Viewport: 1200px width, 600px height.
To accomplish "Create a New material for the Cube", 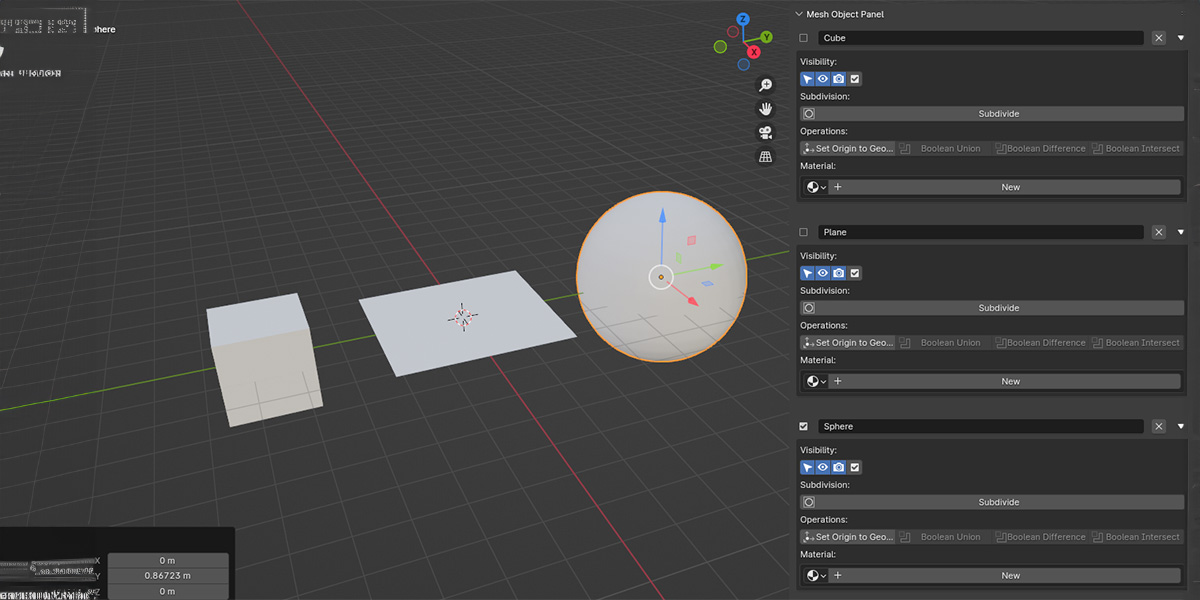I will pos(1010,186).
